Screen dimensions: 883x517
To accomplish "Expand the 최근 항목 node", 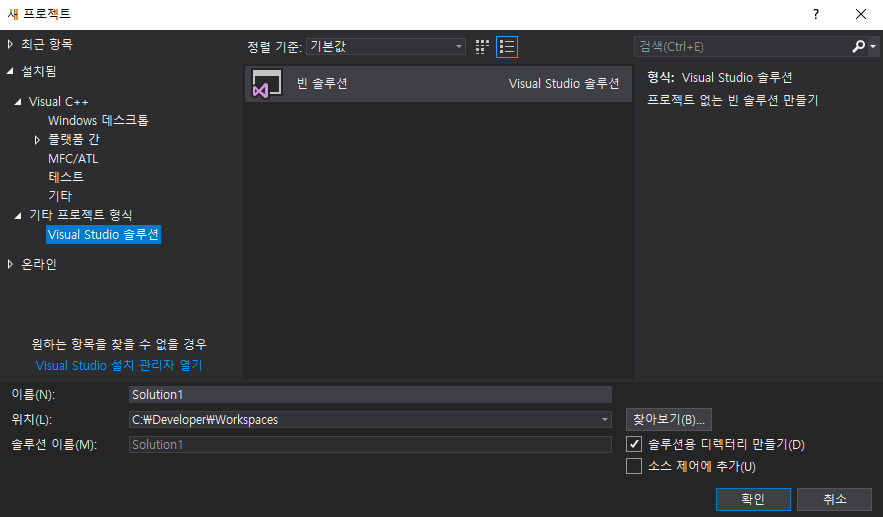I will 10,44.
